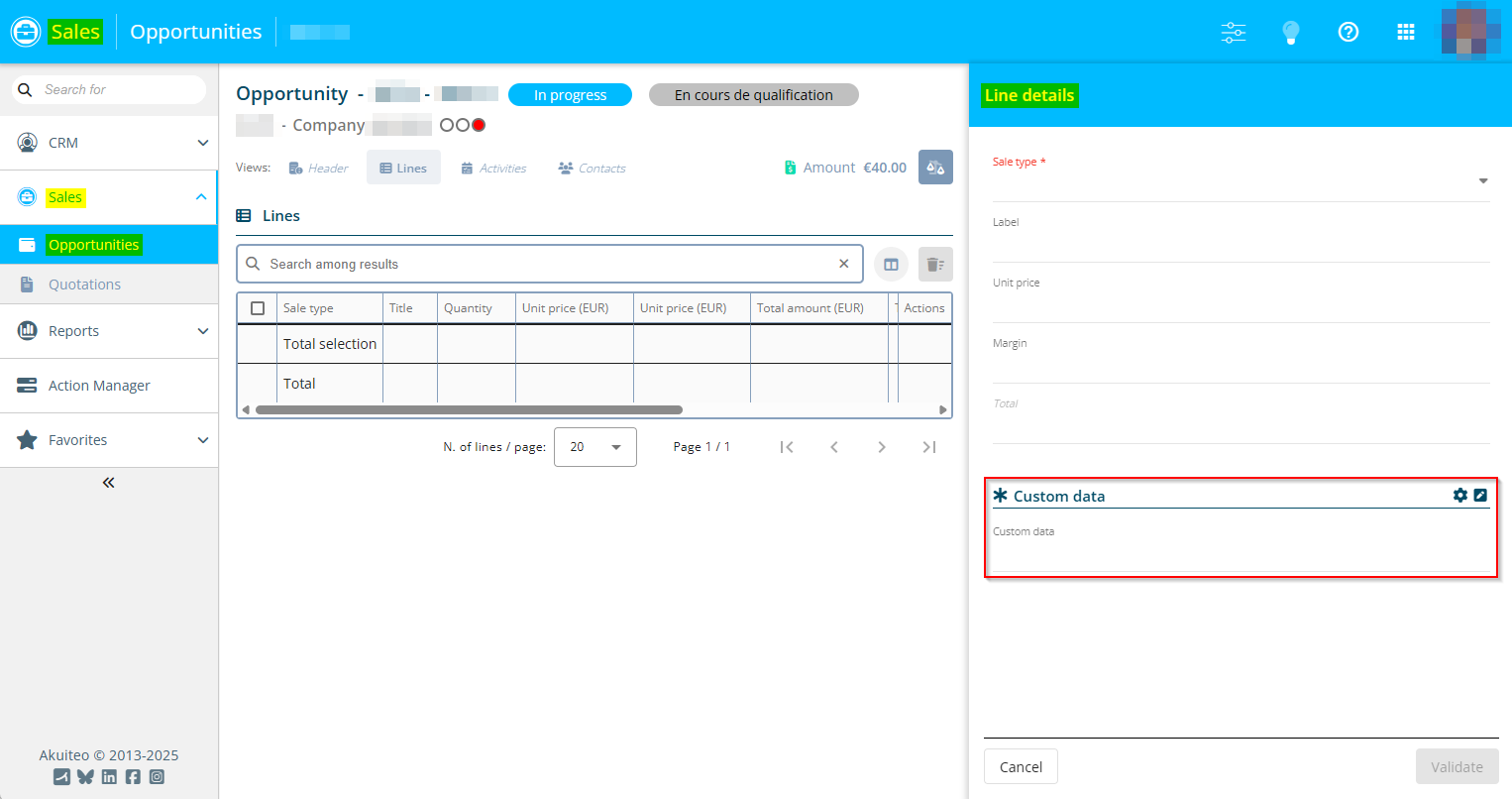
Task: Click the column display icon beside search
Action: 891,264
